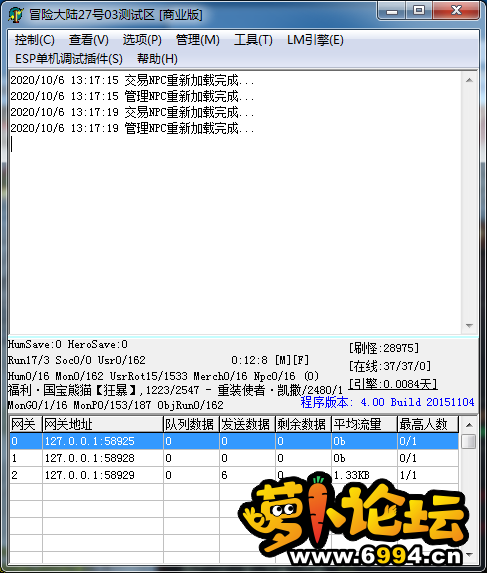The width and height of the screenshot is (487, 573).
Task: Click the 1/1 max players cell
Action: pos(428,475)
